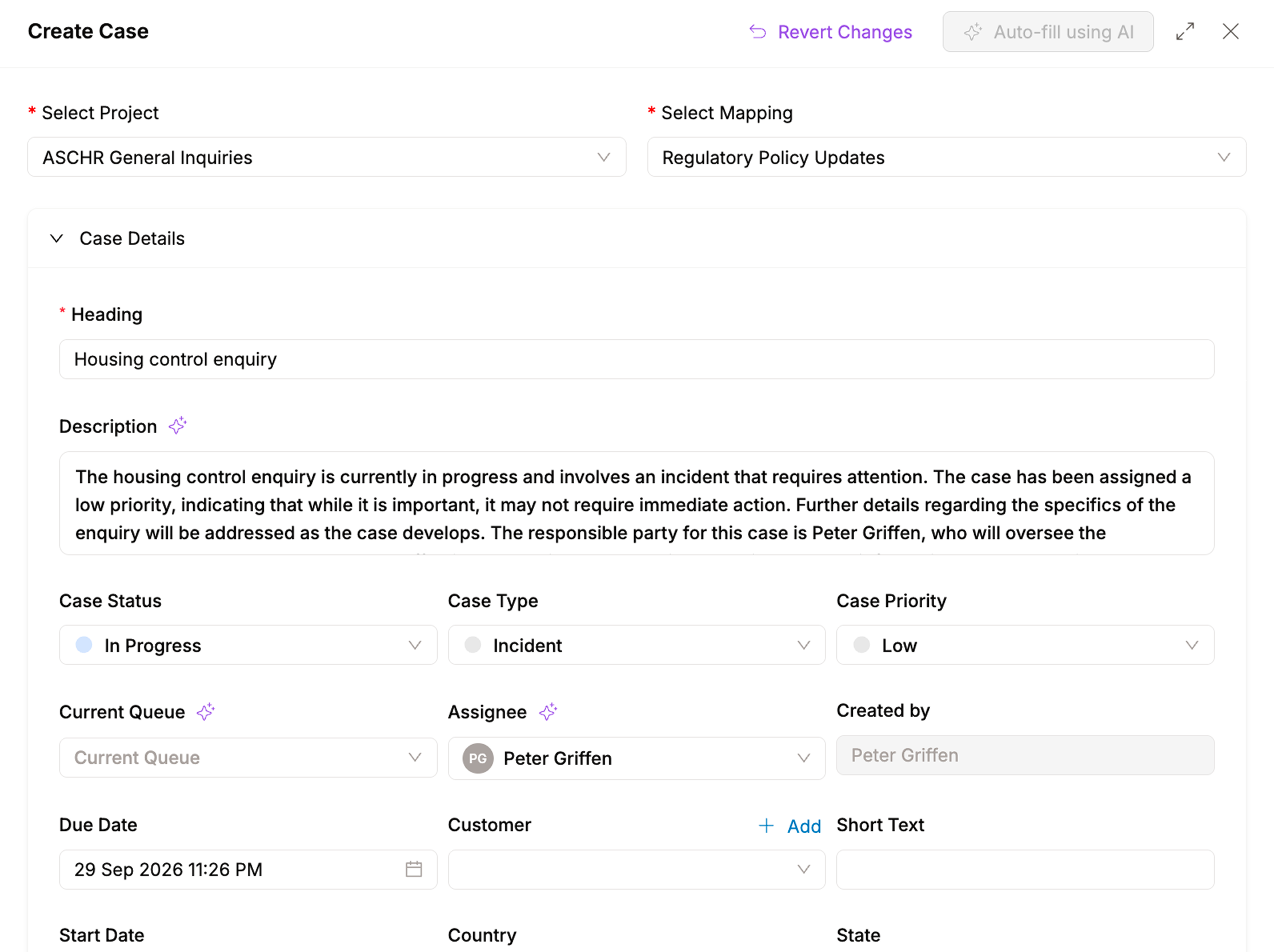
Task: Open the empty Customer dropdown
Action: 637,869
